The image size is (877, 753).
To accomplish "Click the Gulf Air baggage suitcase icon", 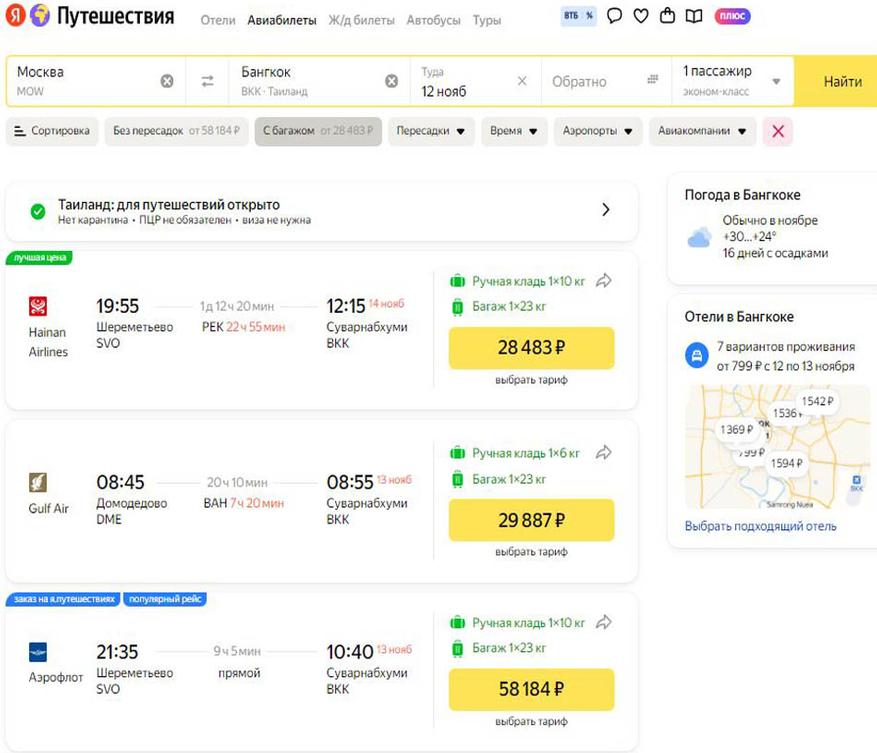I will point(458,479).
